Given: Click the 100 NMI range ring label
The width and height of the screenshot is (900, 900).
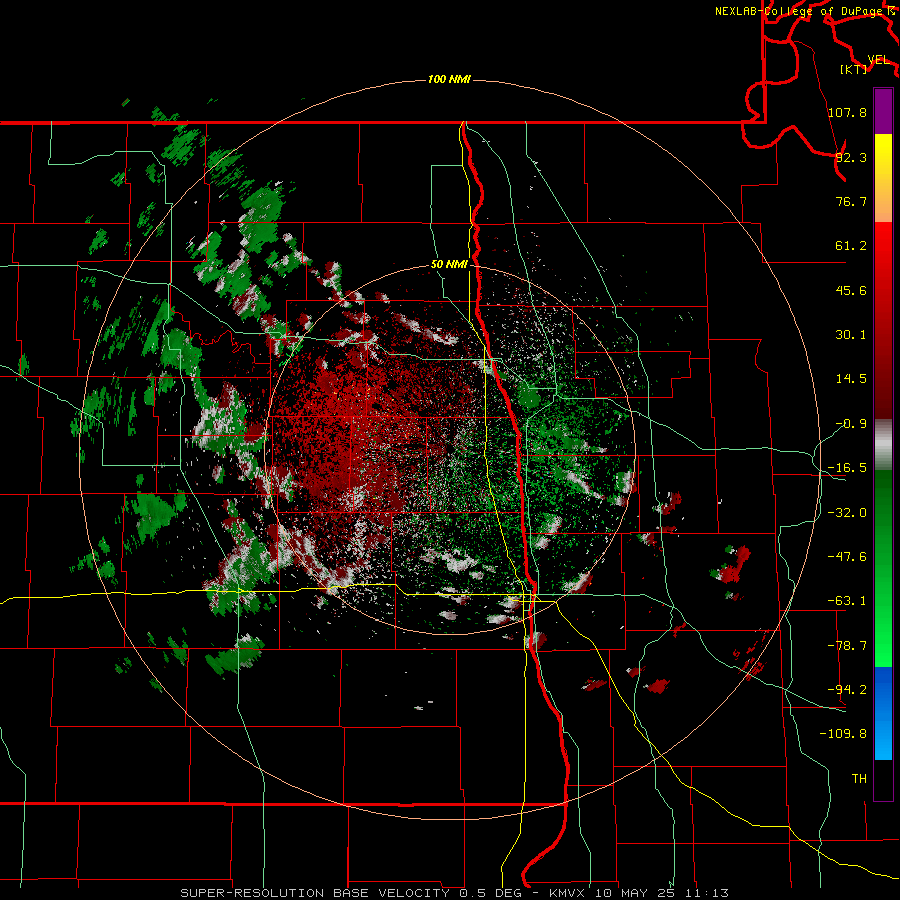Looking at the screenshot, I should 449,80.
